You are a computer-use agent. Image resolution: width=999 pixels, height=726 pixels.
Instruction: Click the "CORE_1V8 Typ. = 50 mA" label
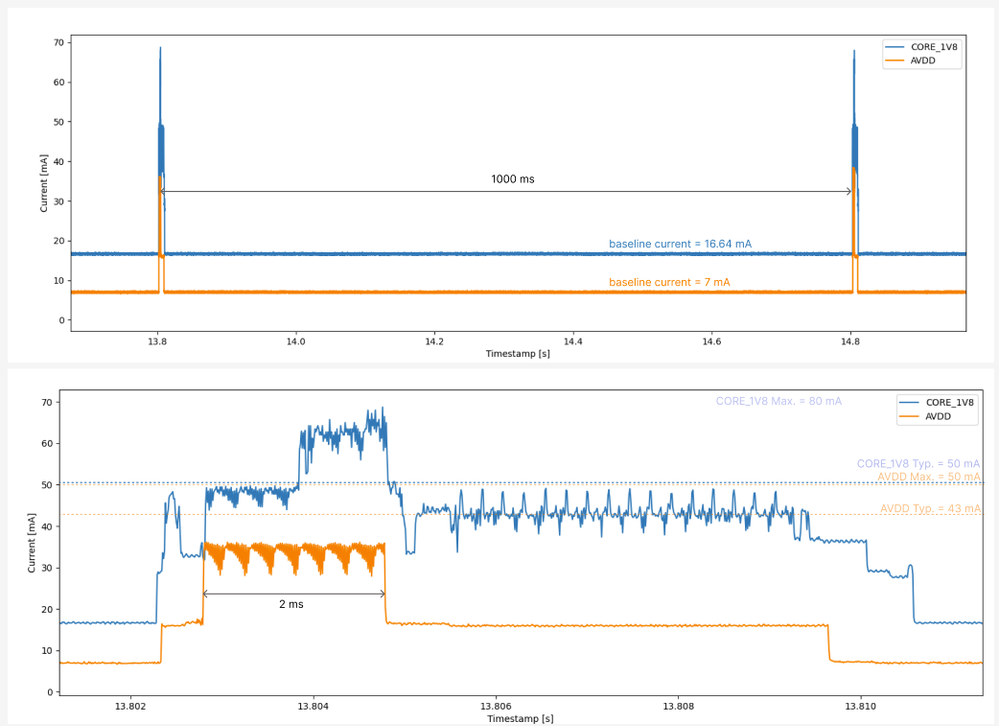[918, 464]
